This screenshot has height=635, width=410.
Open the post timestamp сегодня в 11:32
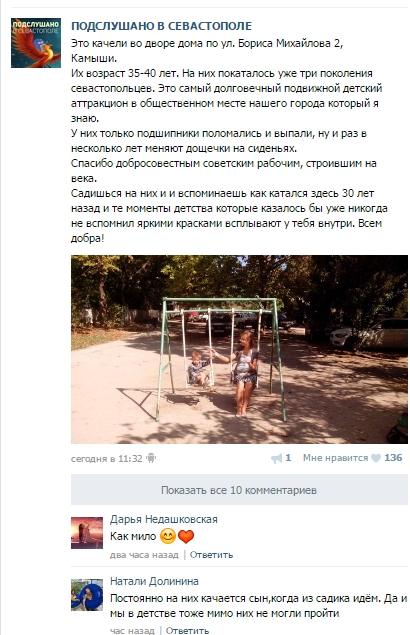107,458
